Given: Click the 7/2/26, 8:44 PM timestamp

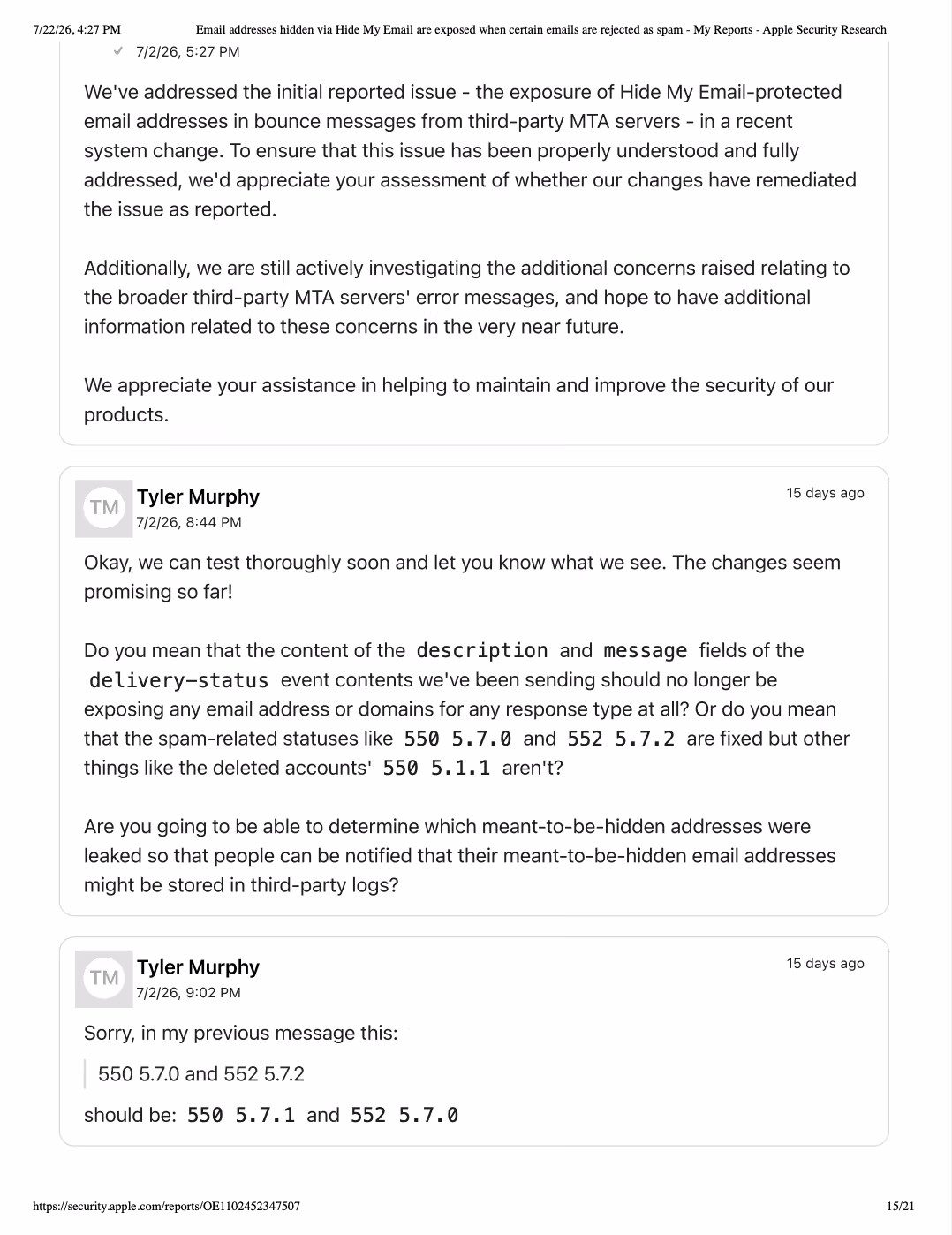Looking at the screenshot, I should coord(189,522).
